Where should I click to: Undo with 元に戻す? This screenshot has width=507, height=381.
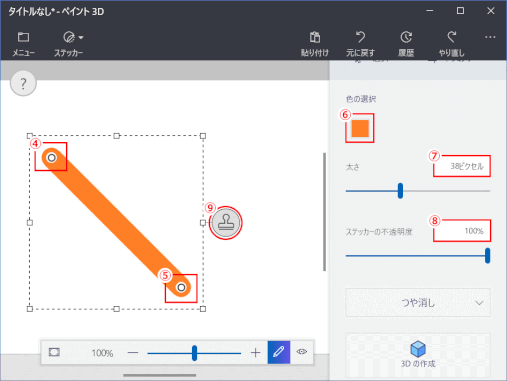tap(360, 44)
